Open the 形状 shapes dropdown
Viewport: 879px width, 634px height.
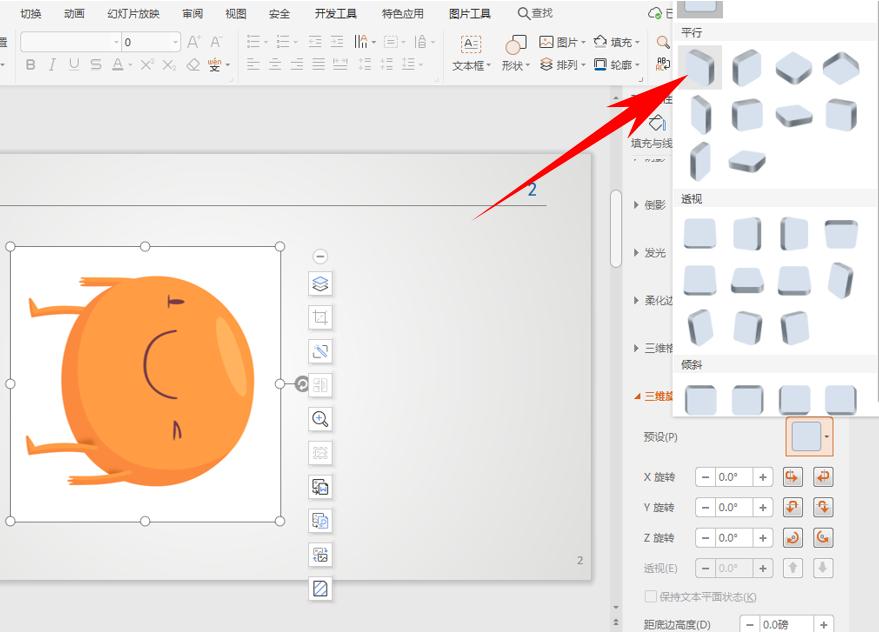[516, 54]
